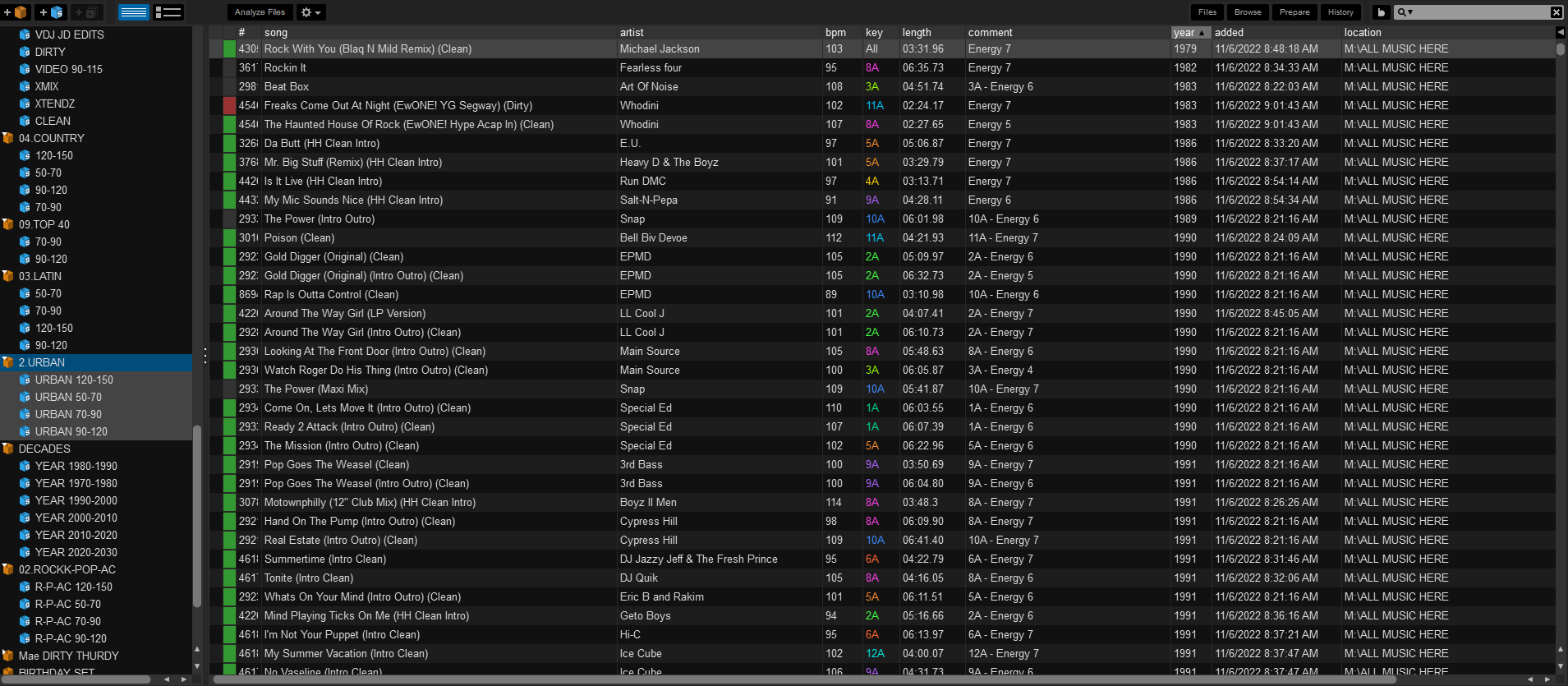Open YEAR 2010-2020 filter folder icon

point(25,535)
